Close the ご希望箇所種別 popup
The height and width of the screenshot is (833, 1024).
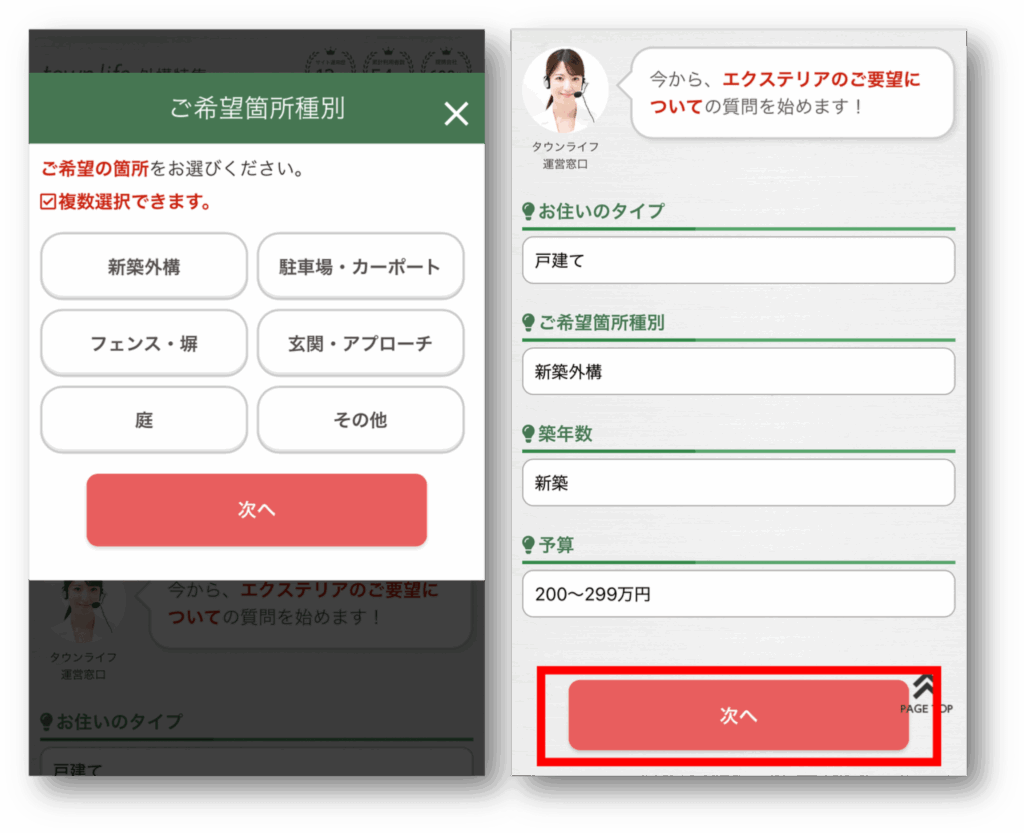pyautogui.click(x=456, y=113)
